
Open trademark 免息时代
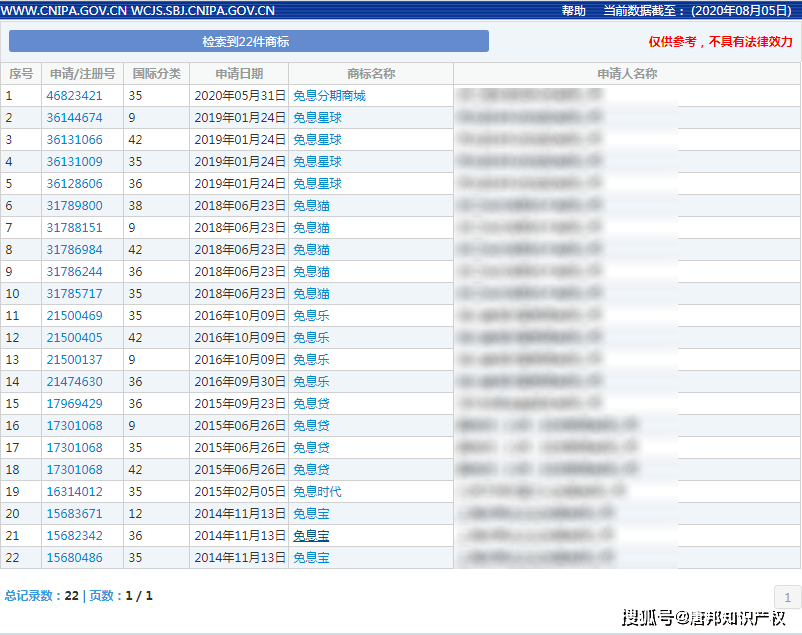pos(317,492)
